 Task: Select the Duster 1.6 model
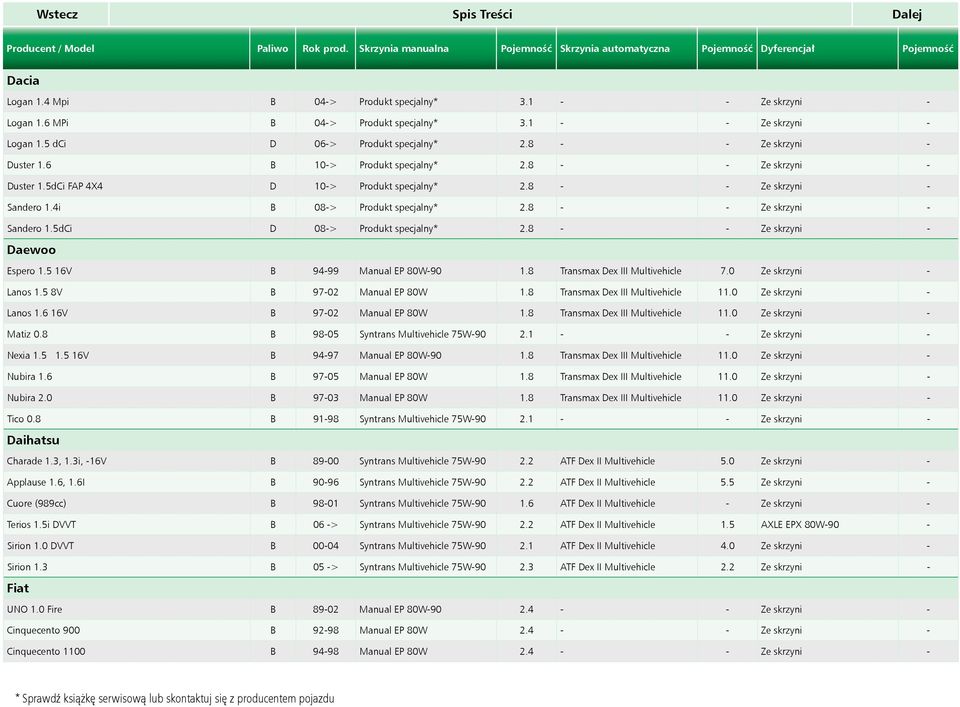(29, 165)
